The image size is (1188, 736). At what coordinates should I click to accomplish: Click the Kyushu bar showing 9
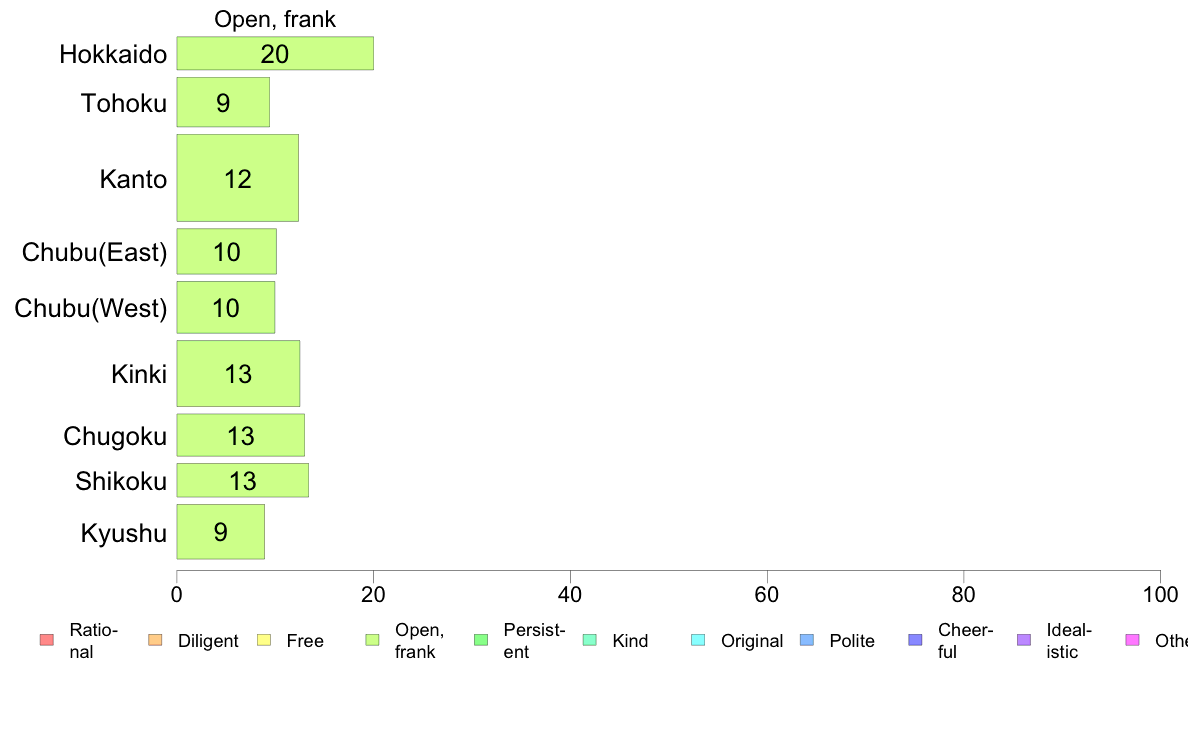click(220, 531)
